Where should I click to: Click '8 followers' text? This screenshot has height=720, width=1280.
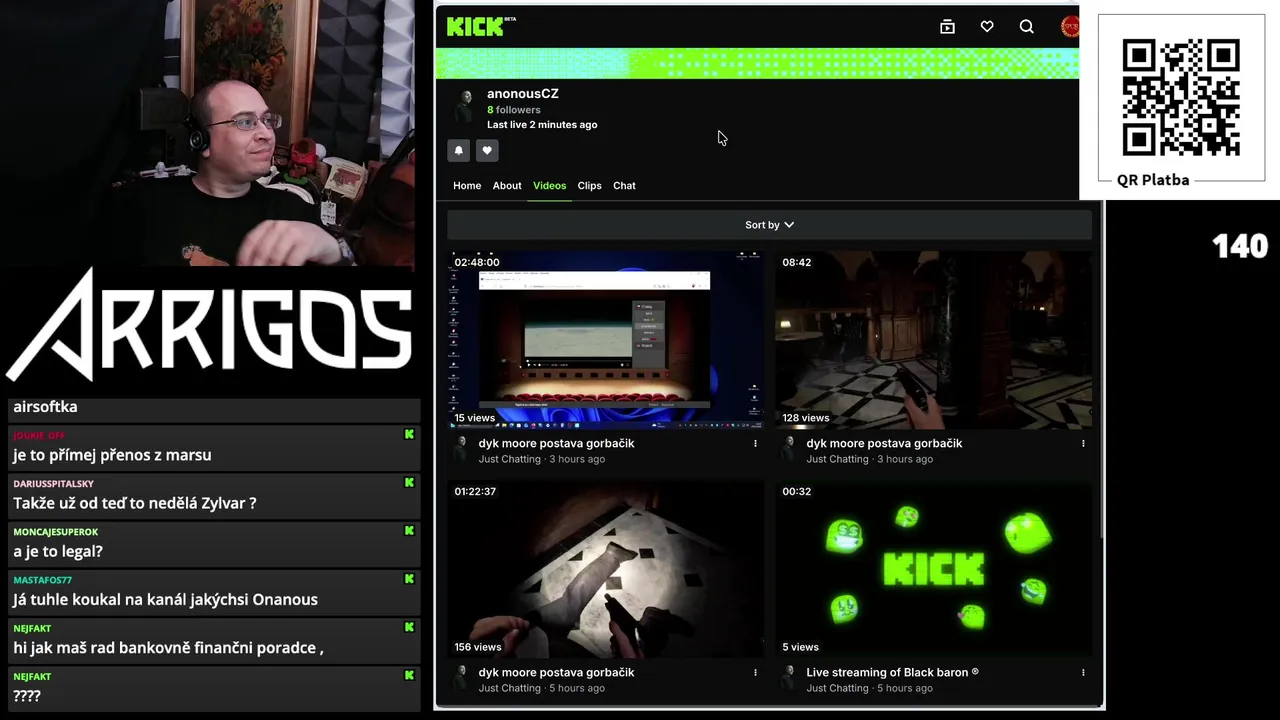(x=514, y=110)
